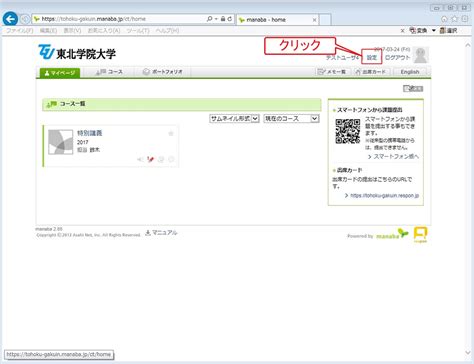Click the search magnifier in address bar

coord(209,19)
